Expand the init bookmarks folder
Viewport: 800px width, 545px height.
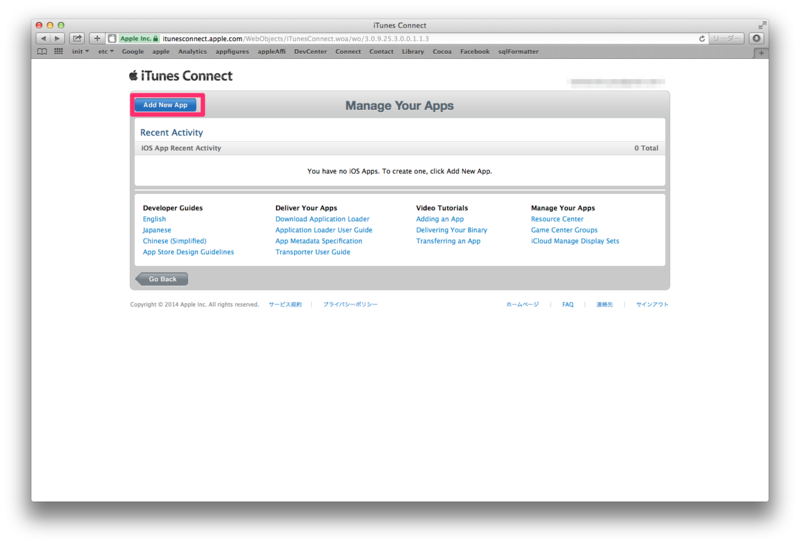click(x=80, y=52)
